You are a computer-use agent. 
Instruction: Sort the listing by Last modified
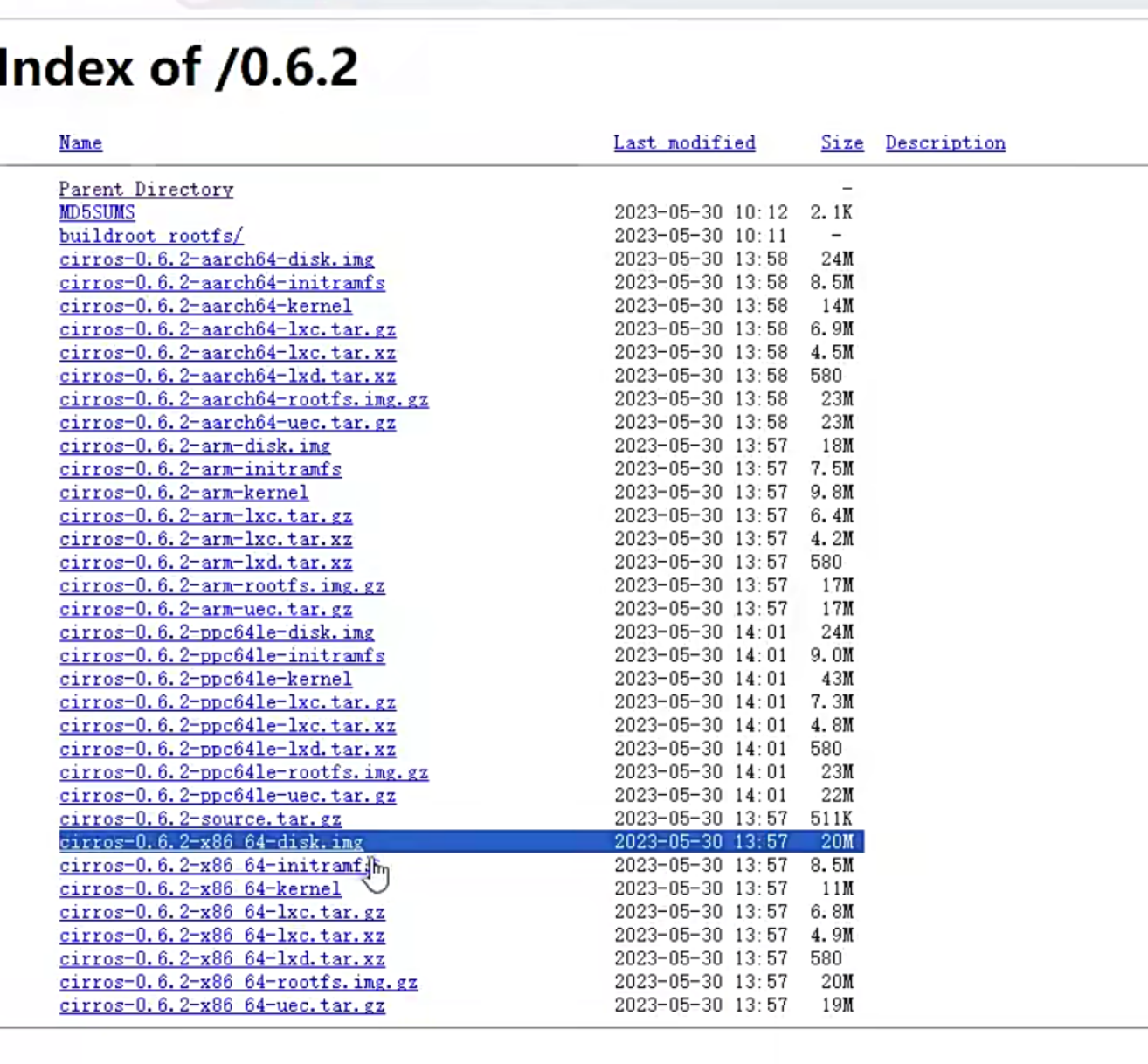point(684,142)
